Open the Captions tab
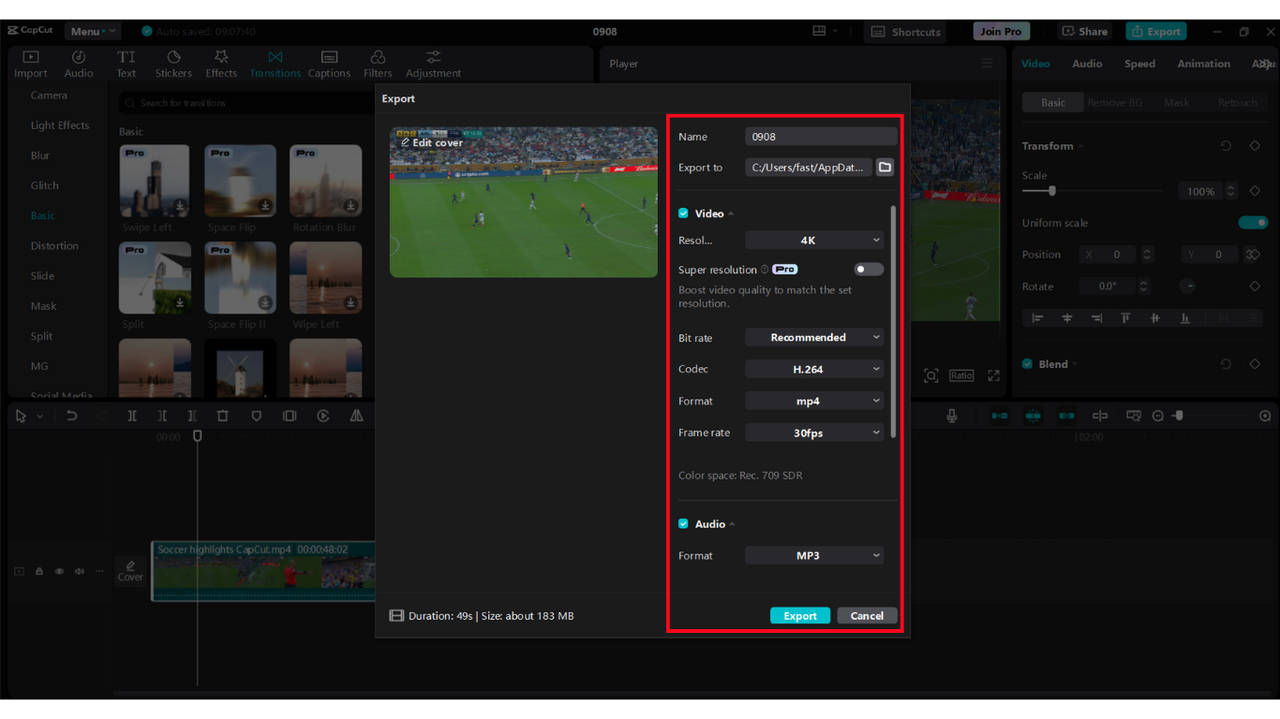The height and width of the screenshot is (719, 1280). coord(329,64)
